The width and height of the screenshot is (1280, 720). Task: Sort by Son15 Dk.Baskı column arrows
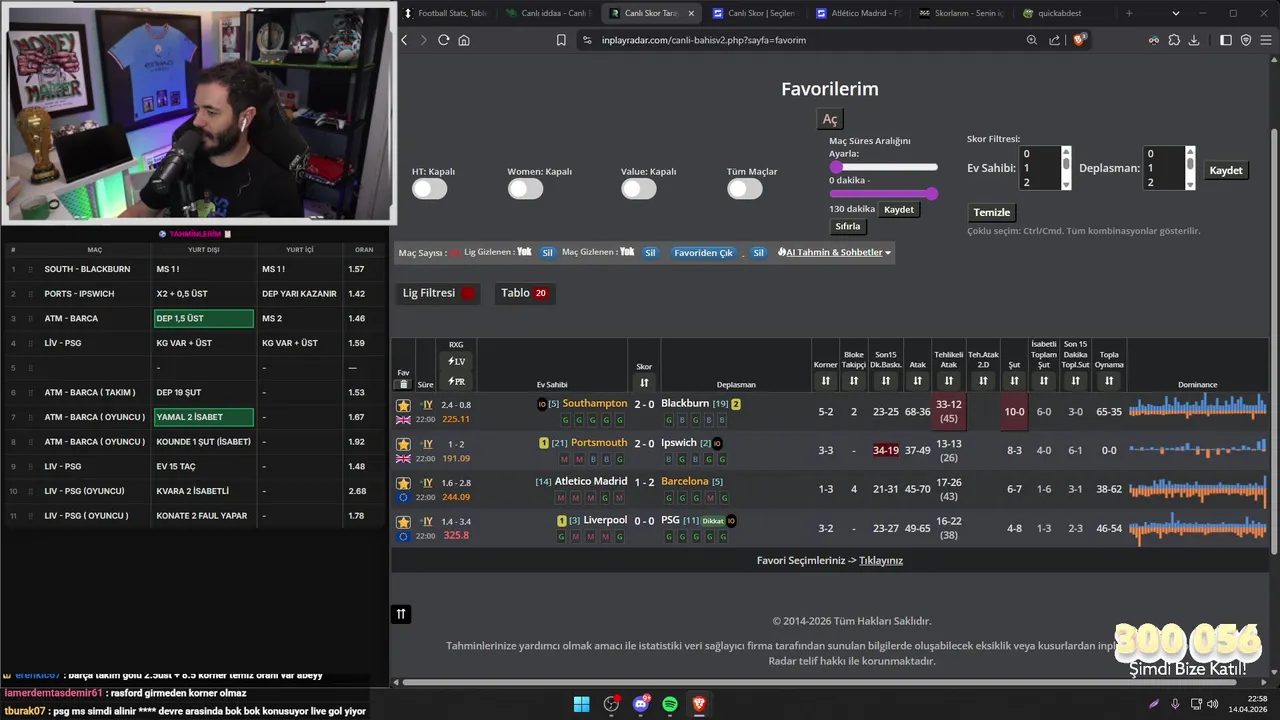pyautogui.click(x=885, y=381)
